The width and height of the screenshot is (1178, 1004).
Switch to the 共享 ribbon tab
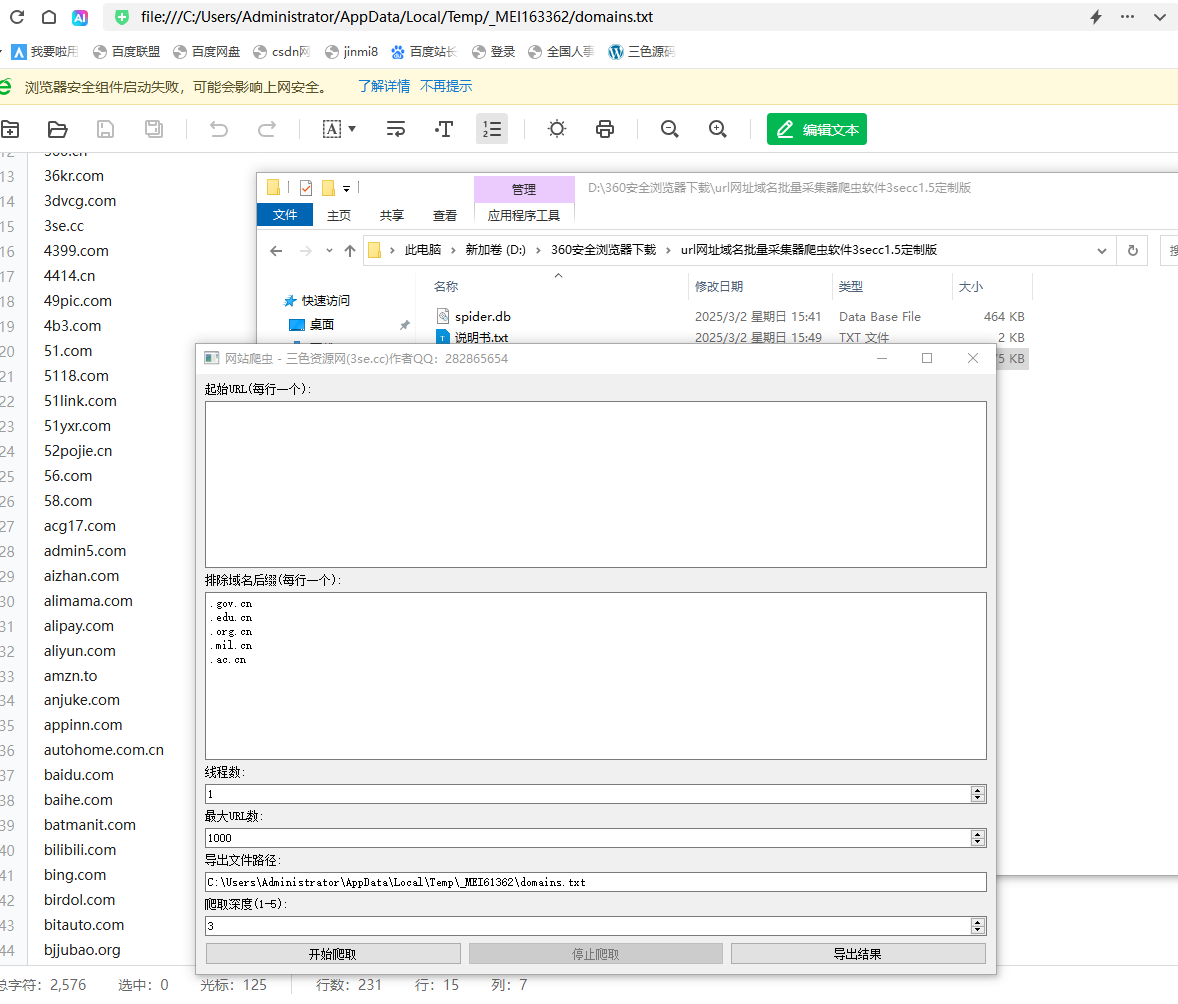[392, 215]
